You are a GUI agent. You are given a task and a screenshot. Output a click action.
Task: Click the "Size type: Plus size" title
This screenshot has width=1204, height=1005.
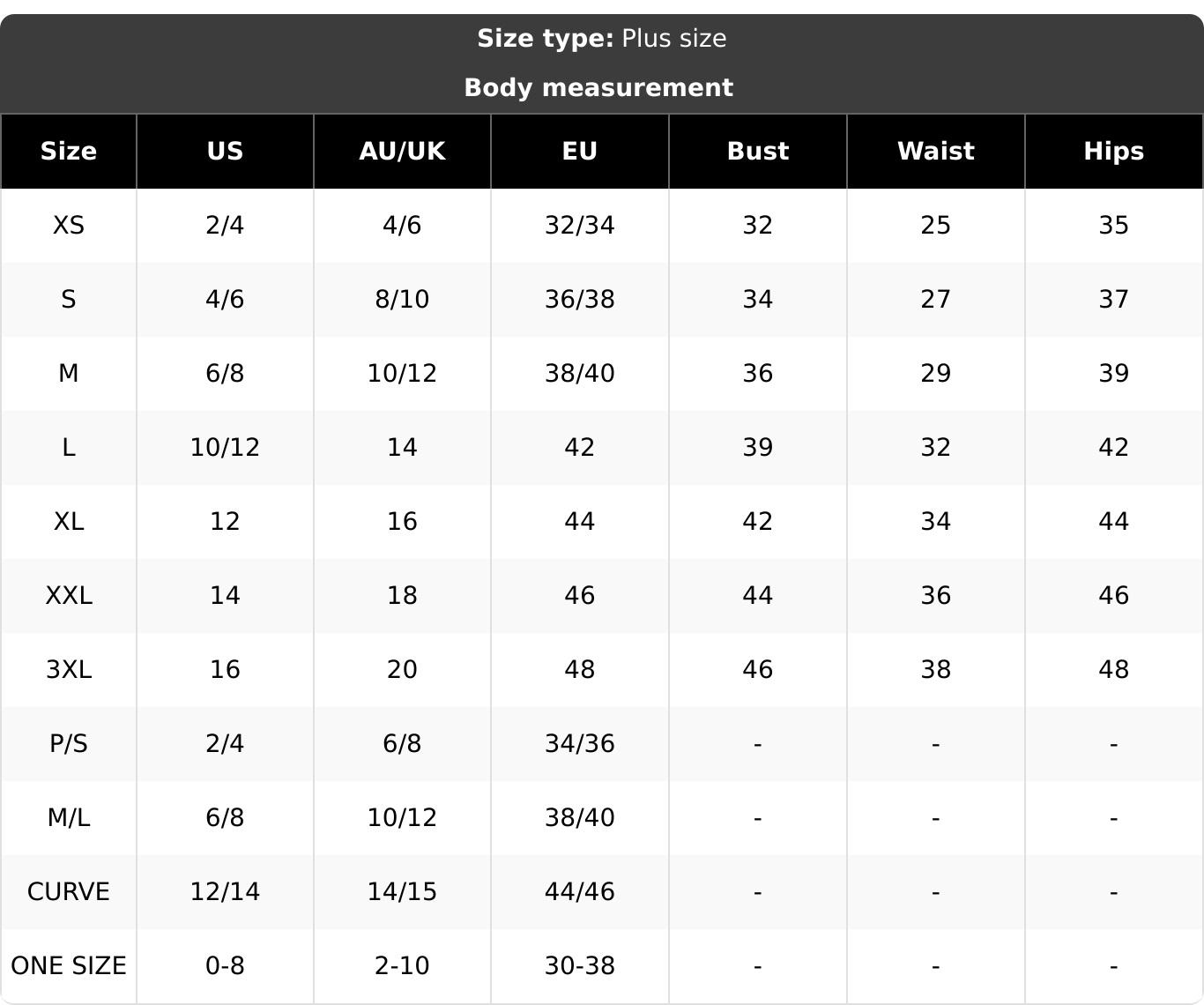[602, 39]
